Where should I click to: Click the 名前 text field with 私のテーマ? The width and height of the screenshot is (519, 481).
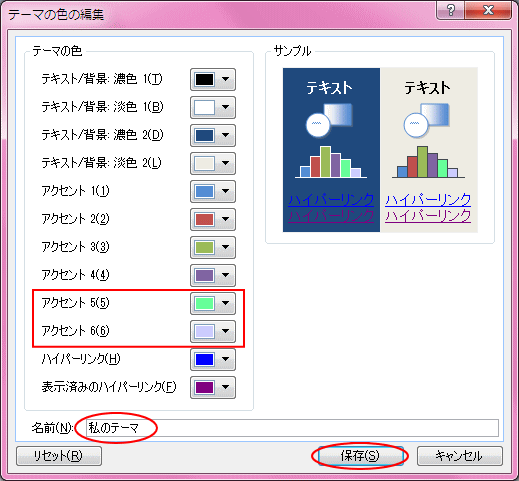[x=292, y=428]
